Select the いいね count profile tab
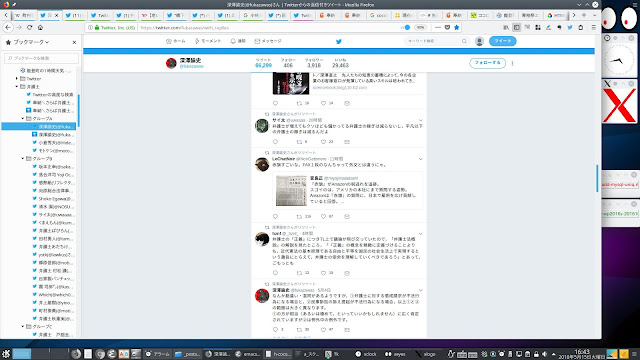This screenshot has width=640, height=360. point(340,63)
